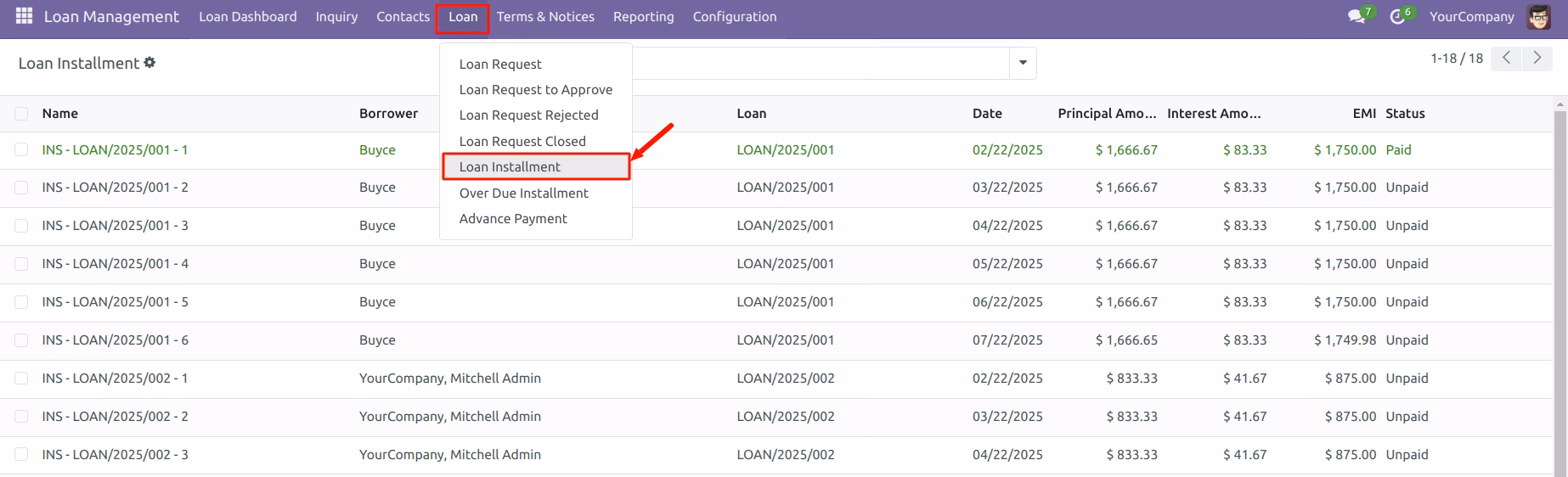The height and width of the screenshot is (477, 1568).
Task: Open record INS - LOAN/2025/001 - 1
Action: tap(115, 150)
